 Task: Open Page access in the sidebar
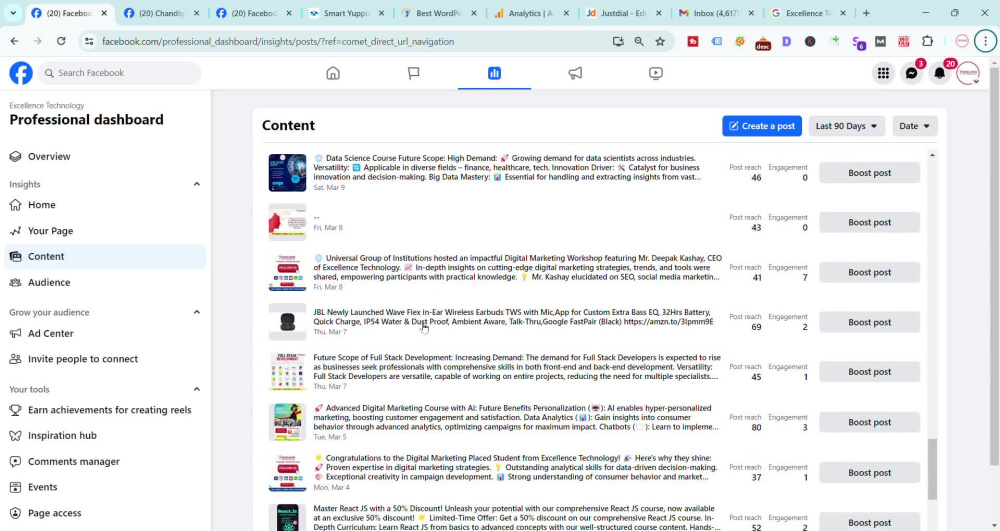(x=105, y=513)
